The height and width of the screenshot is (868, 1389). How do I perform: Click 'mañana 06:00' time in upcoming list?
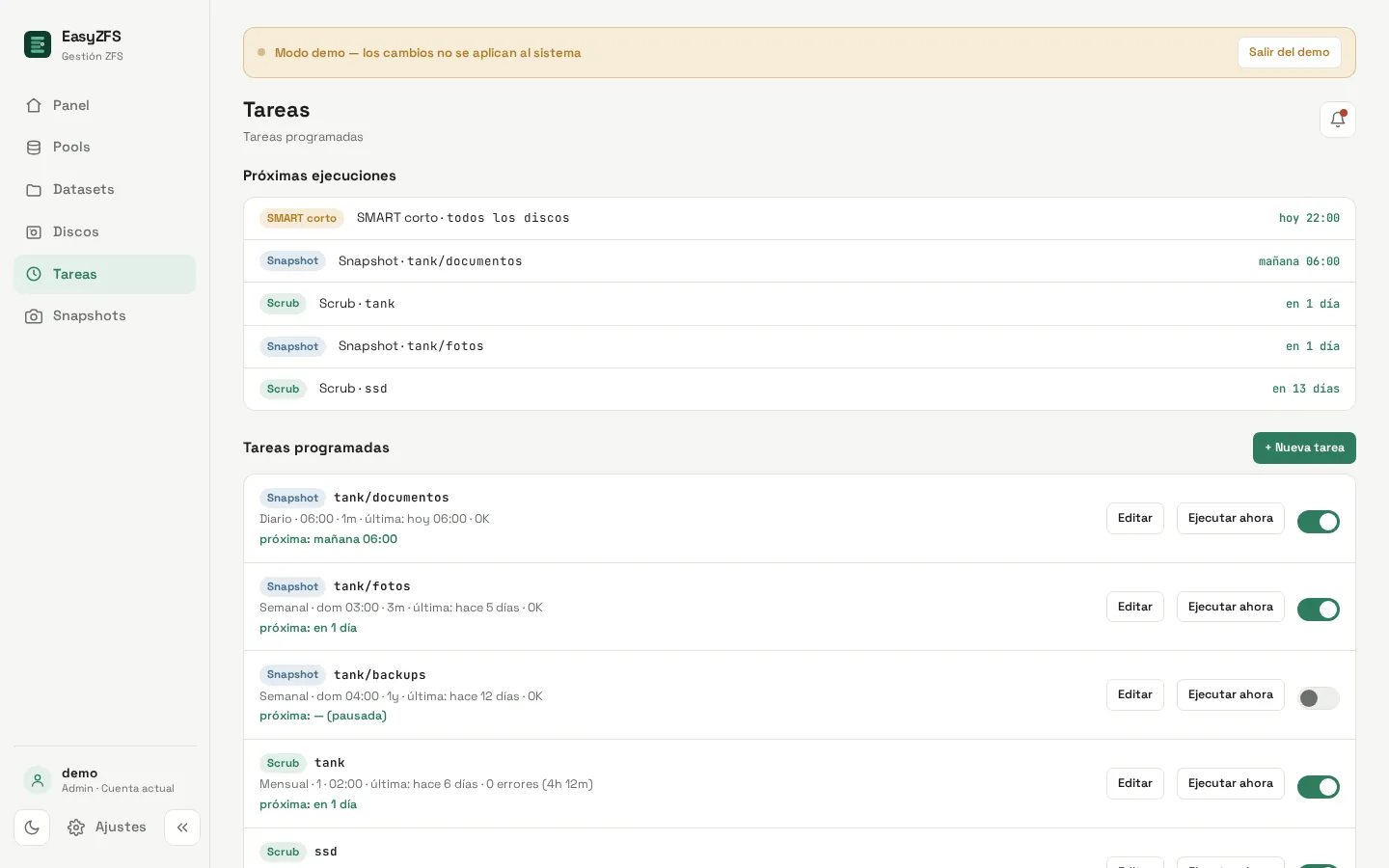[1299, 261]
